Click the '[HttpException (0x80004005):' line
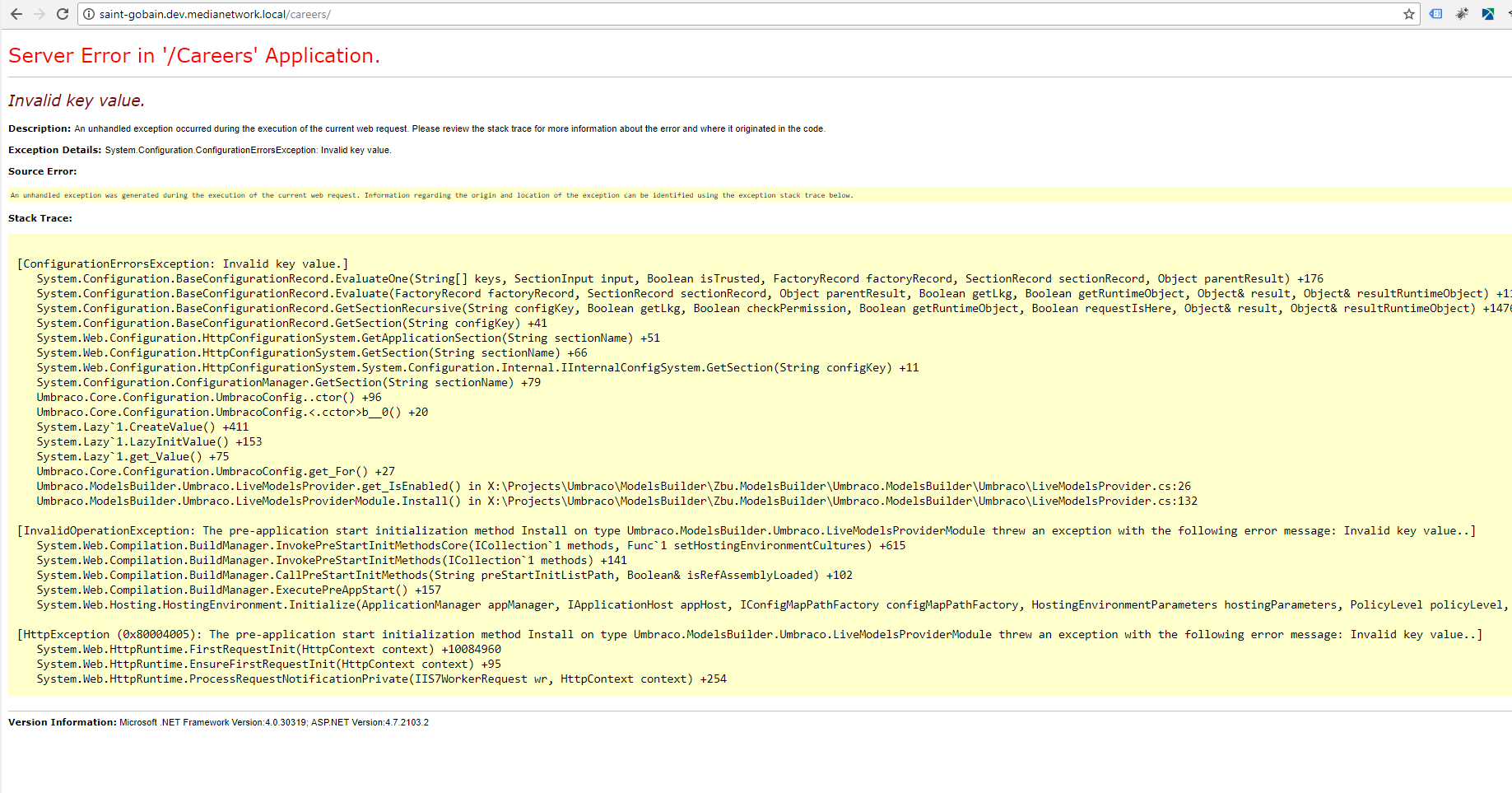 tap(750, 634)
